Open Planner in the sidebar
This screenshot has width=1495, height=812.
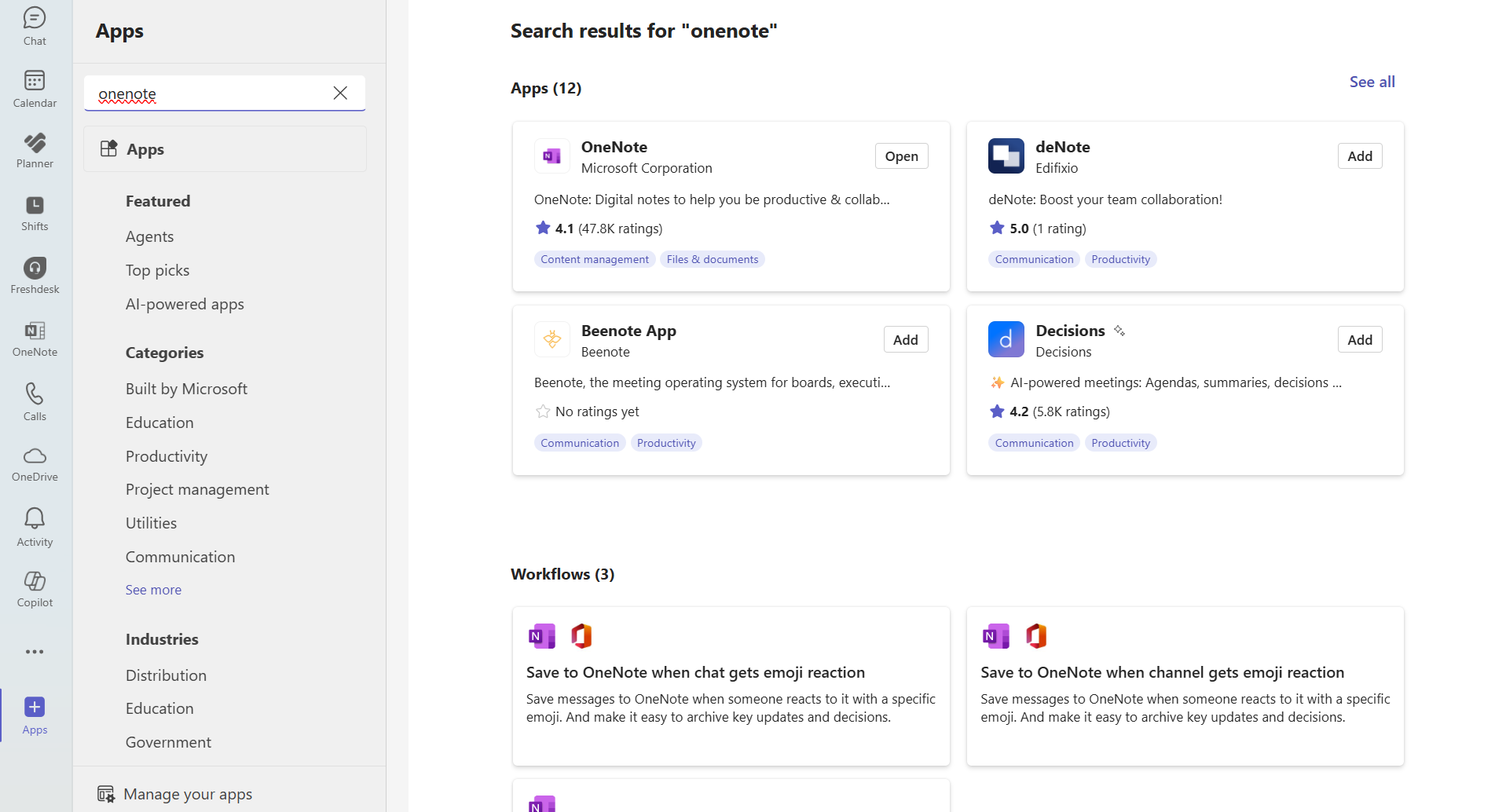click(35, 150)
